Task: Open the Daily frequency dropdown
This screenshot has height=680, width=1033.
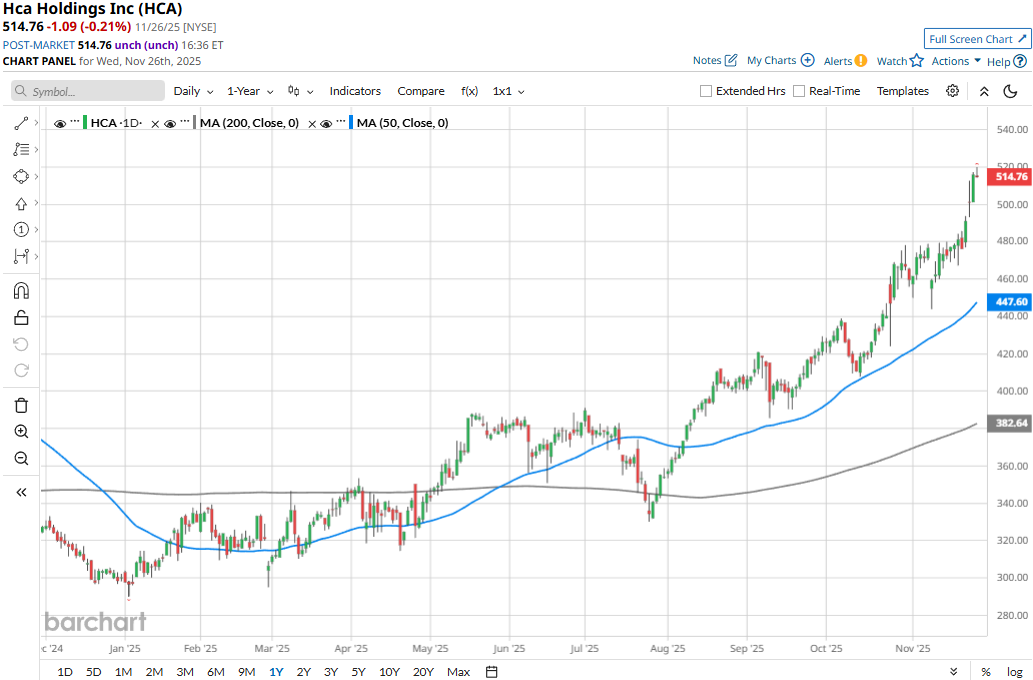Action: coord(193,91)
